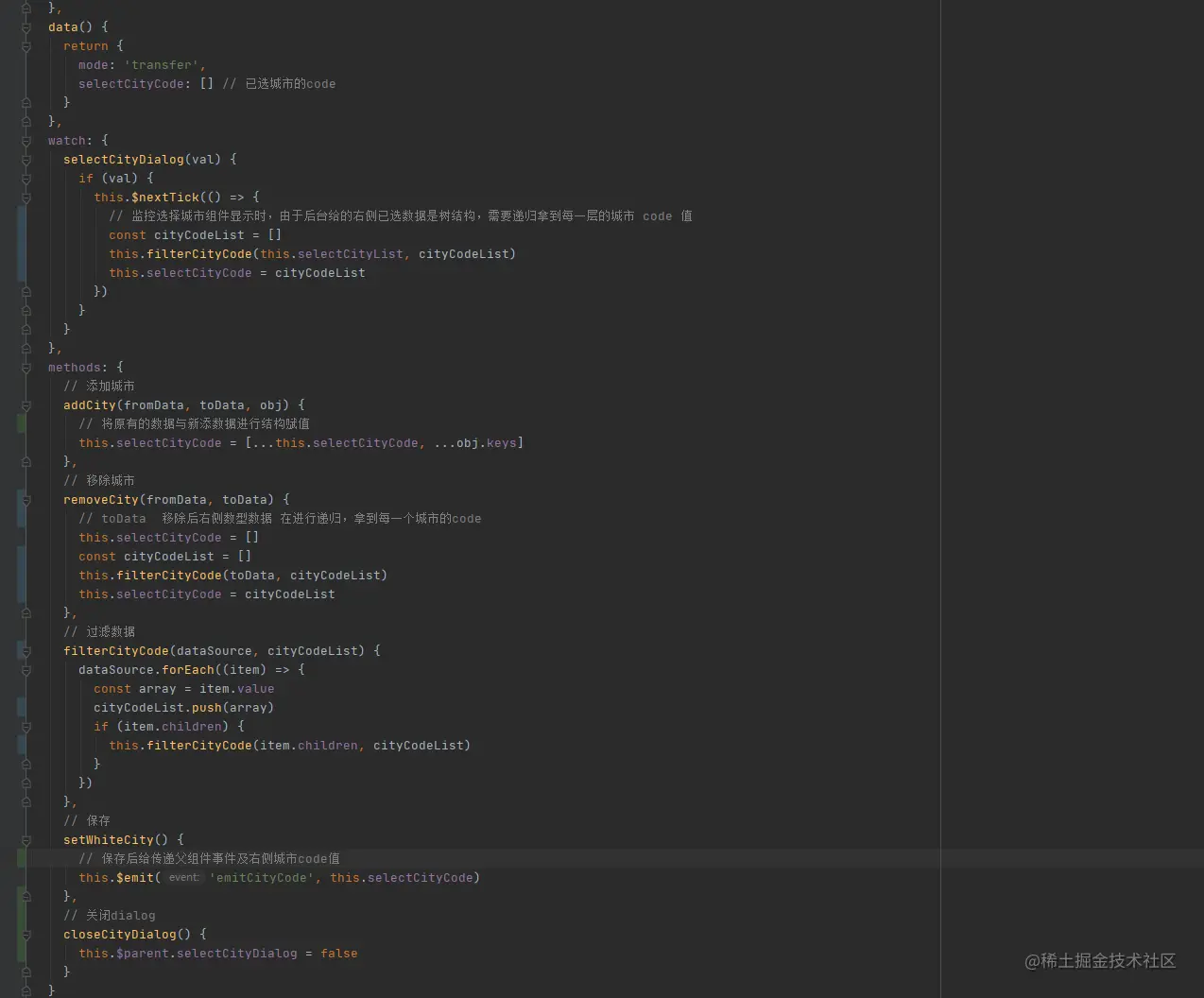Fold the if (val) block
The image size is (1204, 998).
pos(26,179)
